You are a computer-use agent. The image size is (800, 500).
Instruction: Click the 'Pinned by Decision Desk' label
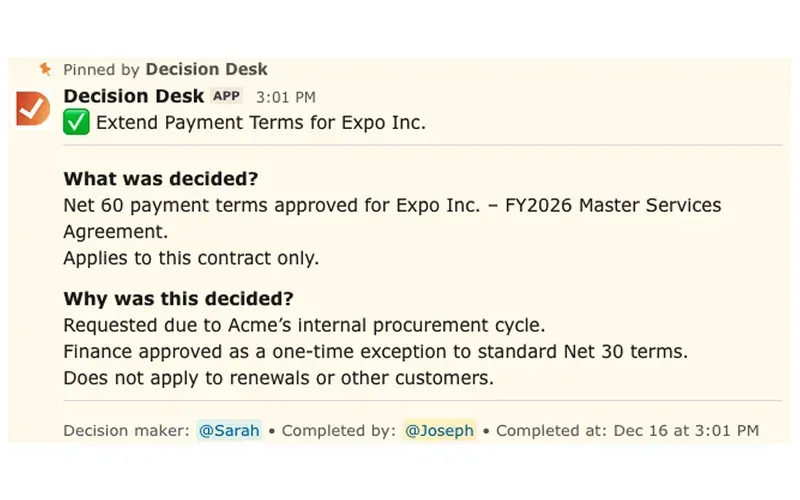[165, 69]
